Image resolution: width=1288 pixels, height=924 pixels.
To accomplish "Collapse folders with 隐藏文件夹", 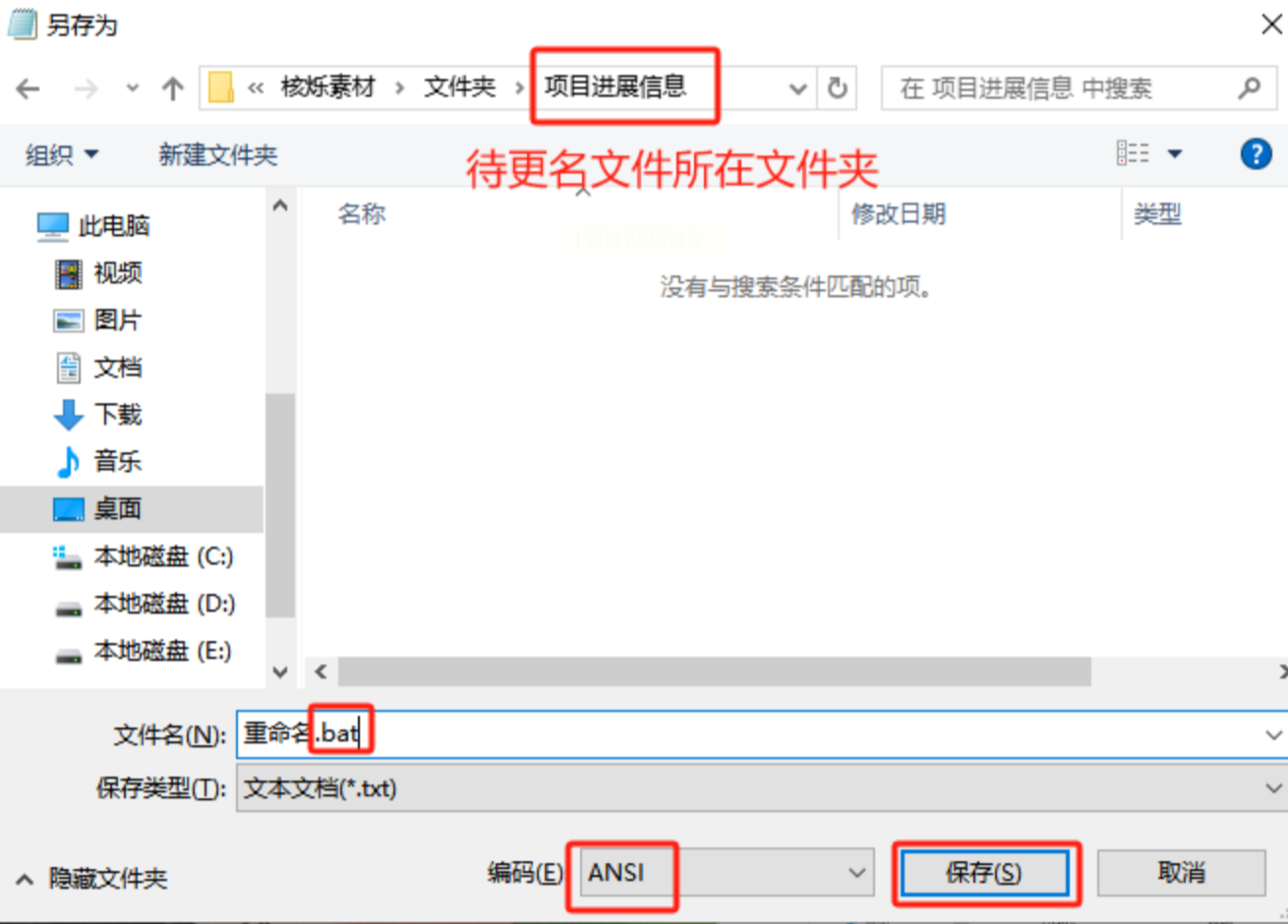I will click(92, 878).
